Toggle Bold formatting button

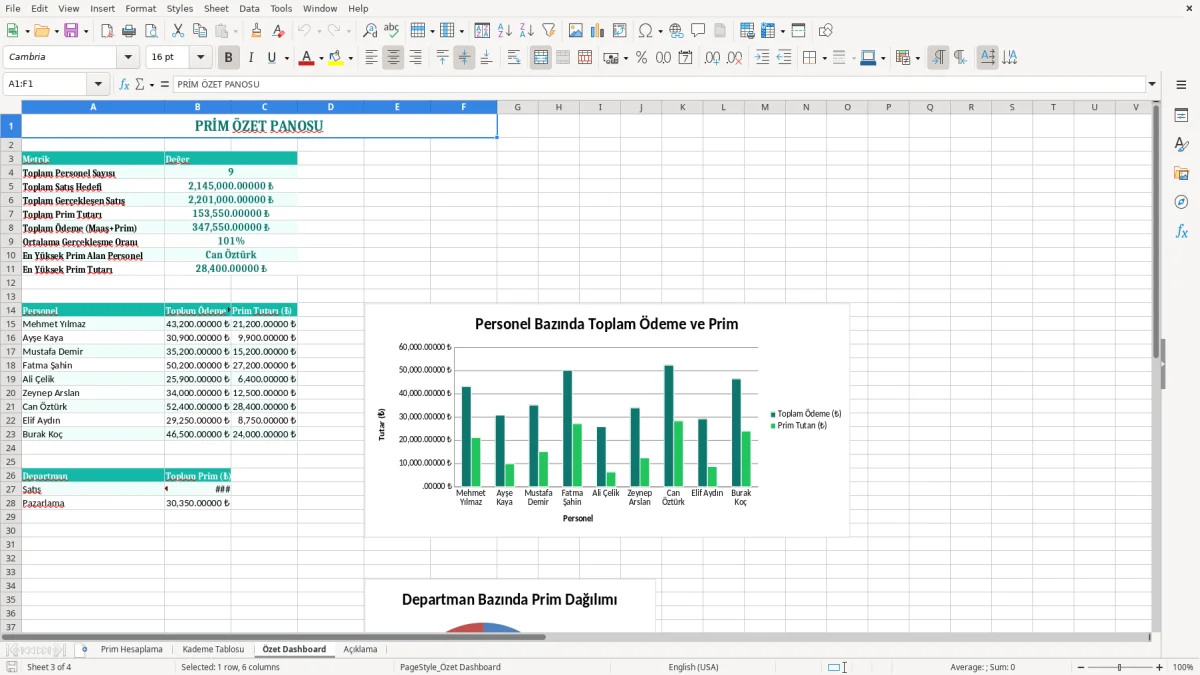coord(228,58)
